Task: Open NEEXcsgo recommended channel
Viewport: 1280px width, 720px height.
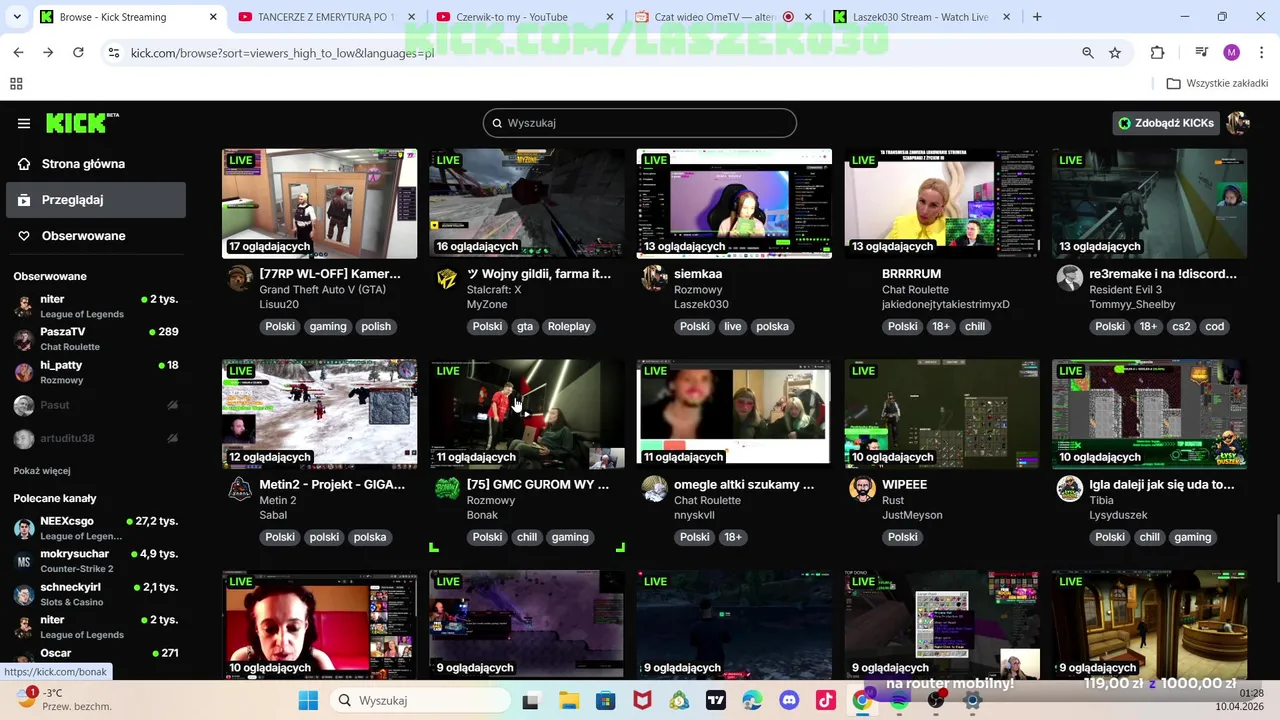Action: click(95, 528)
